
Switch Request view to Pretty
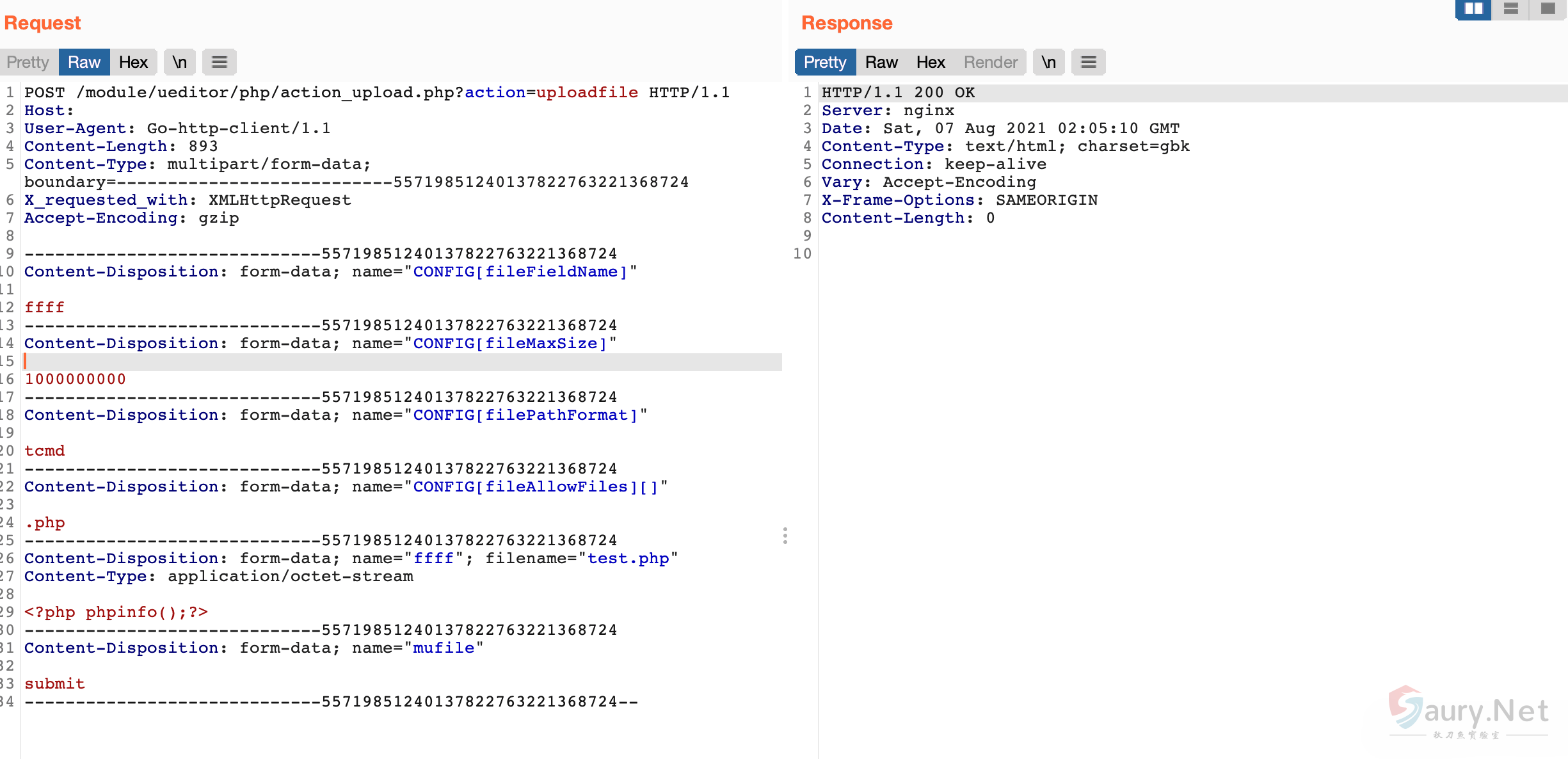[28, 62]
